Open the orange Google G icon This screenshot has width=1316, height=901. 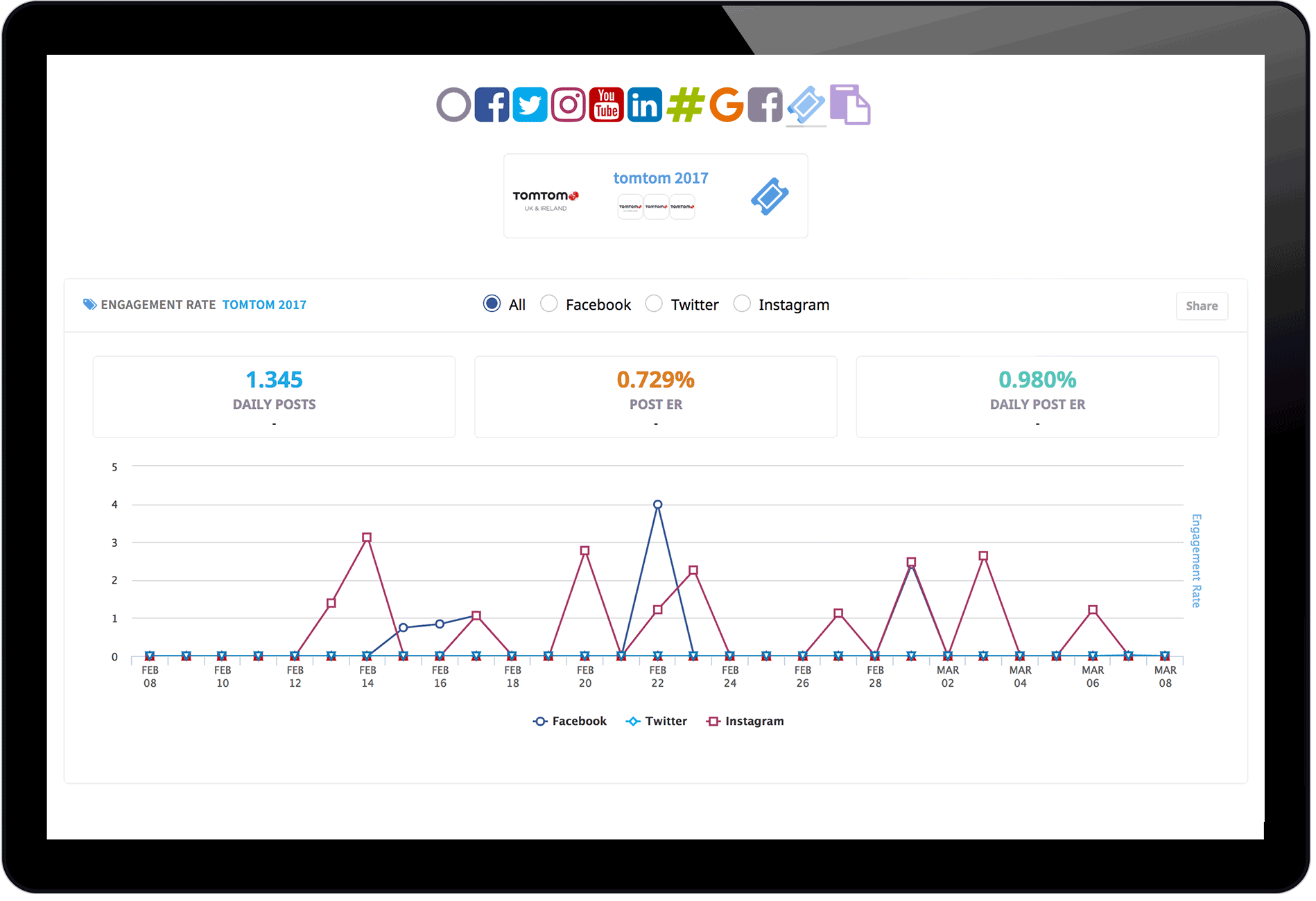click(x=726, y=105)
